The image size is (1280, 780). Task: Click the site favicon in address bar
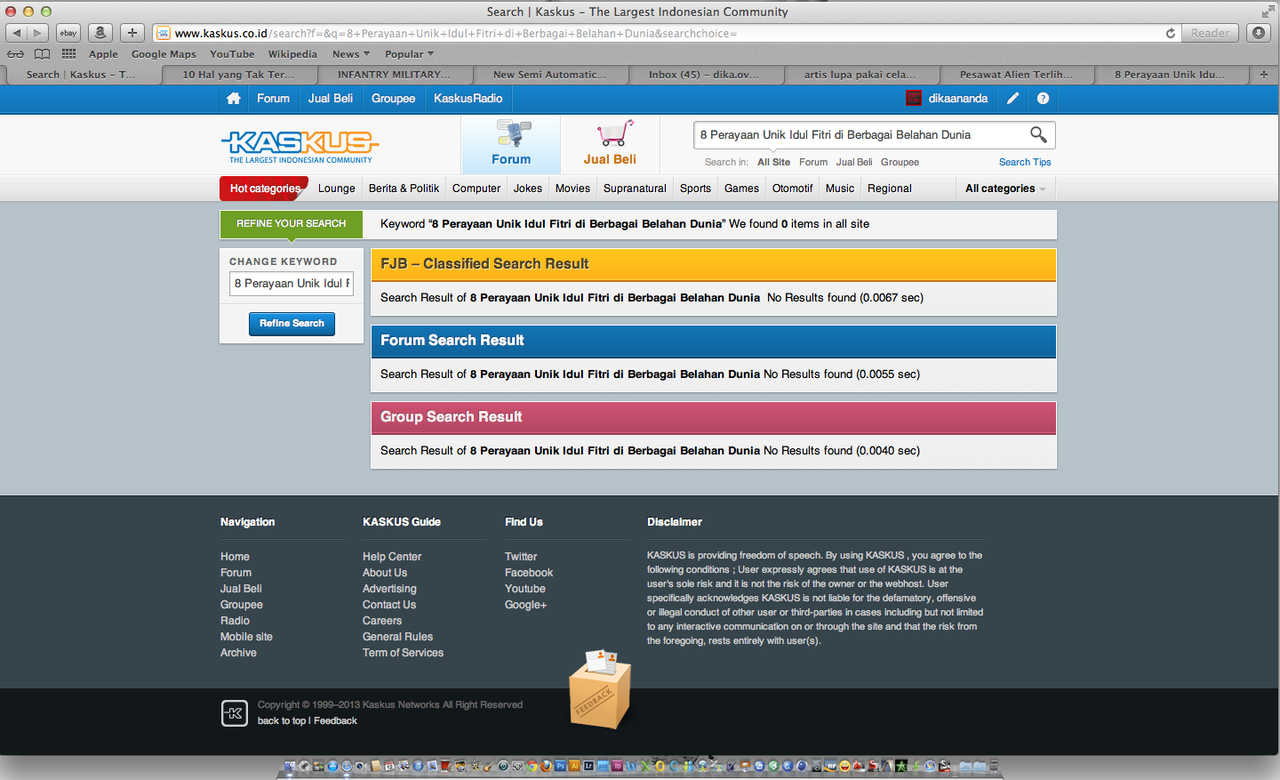(163, 33)
